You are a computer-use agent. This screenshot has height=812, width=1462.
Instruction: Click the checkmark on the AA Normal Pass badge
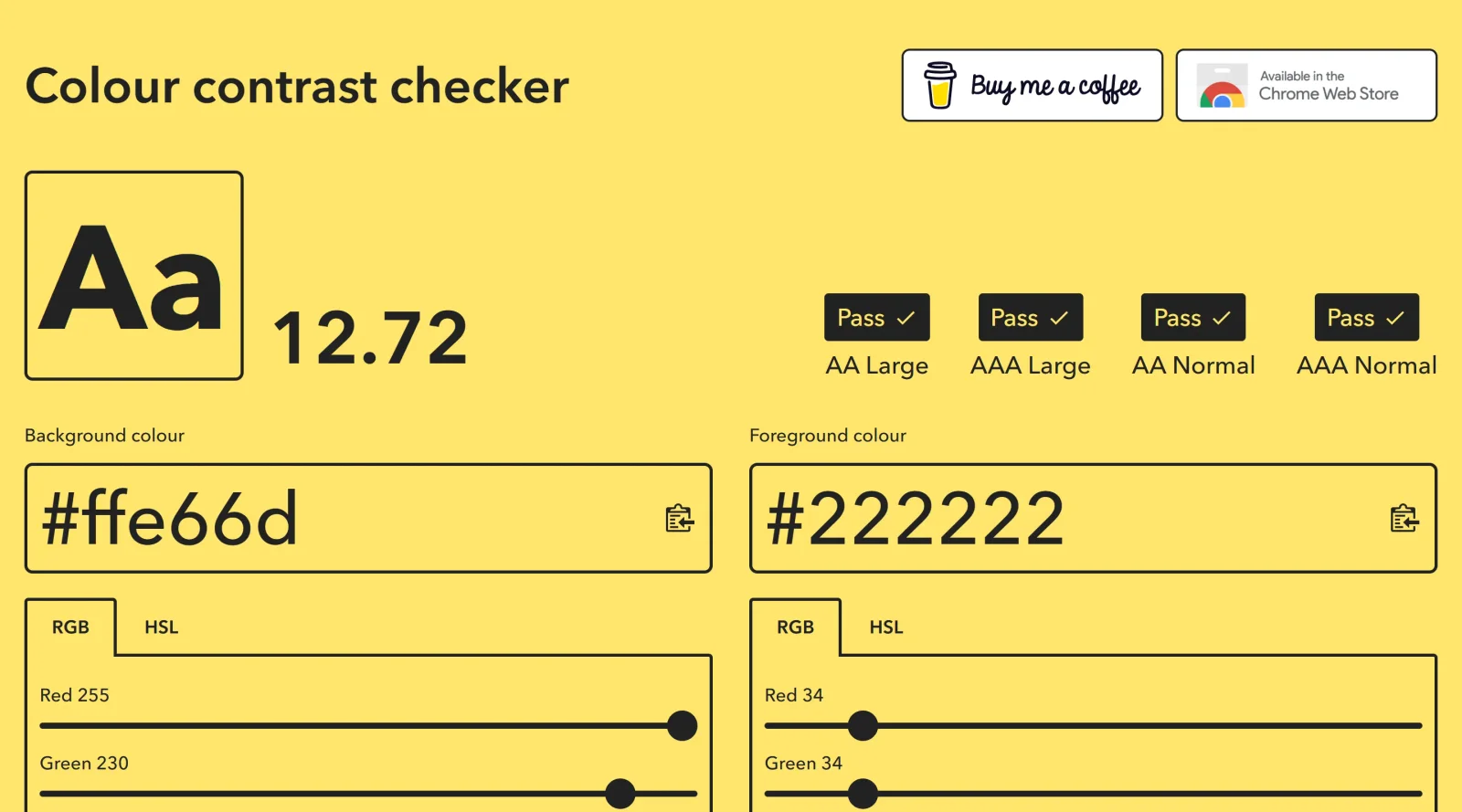(1223, 318)
